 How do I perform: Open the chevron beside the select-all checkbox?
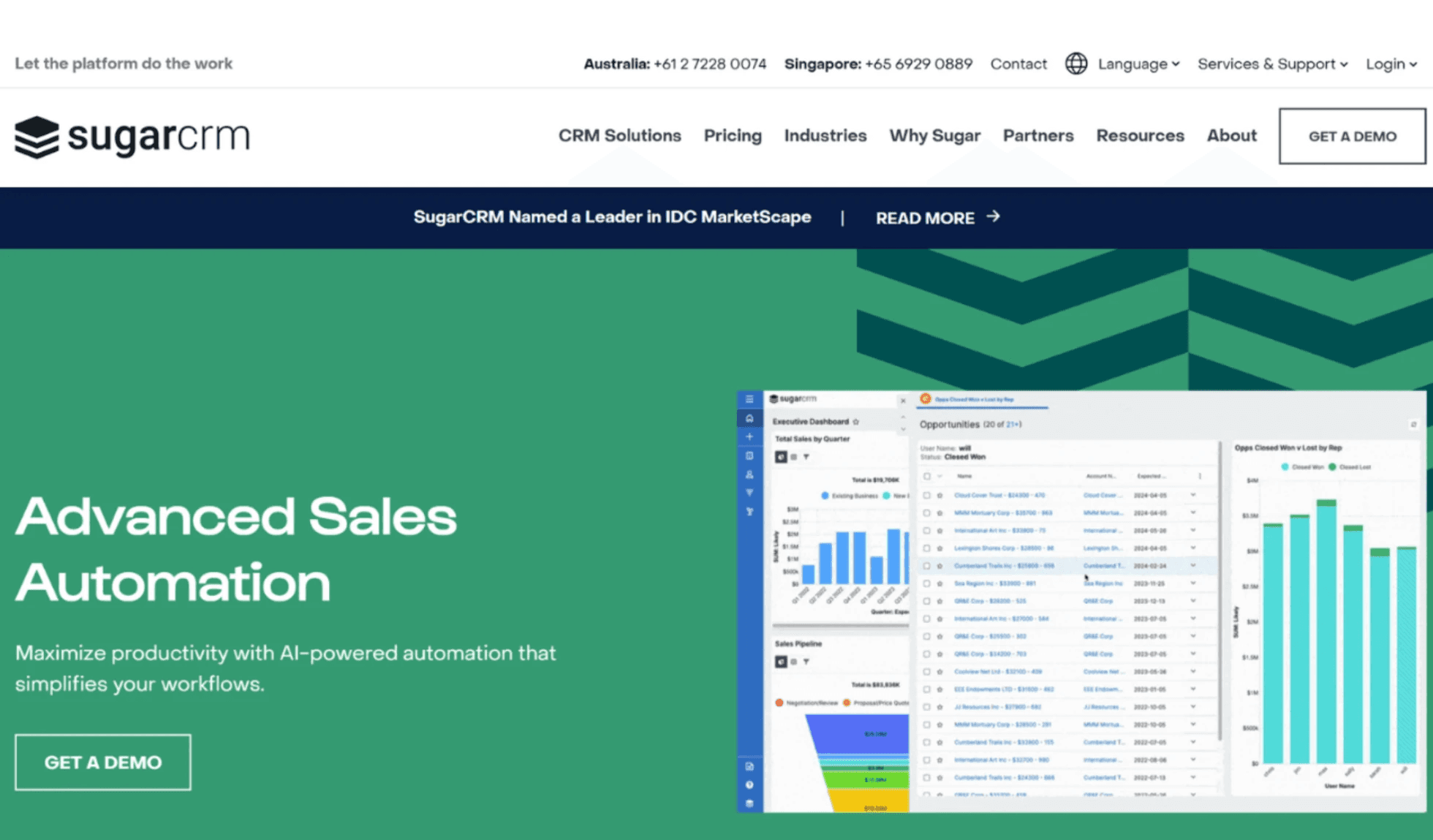coord(939,477)
